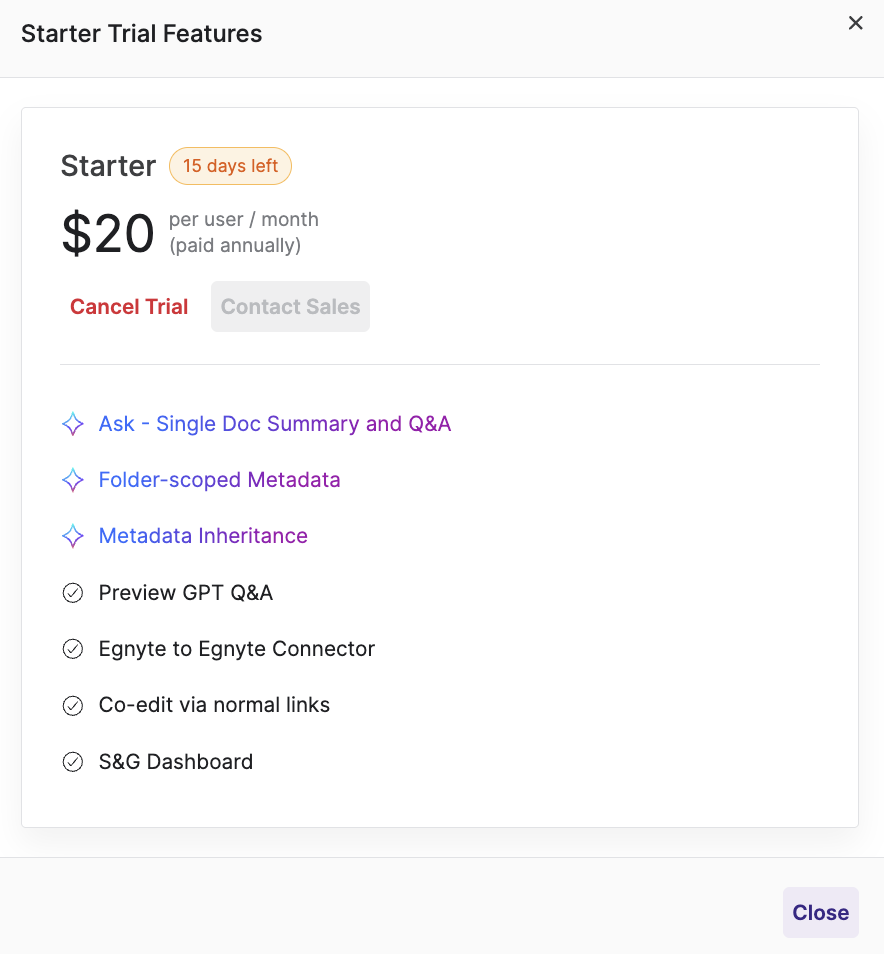Click the checkmark icon beside S&G Dashboard
Screen dimensions: 884x954
coord(72,761)
